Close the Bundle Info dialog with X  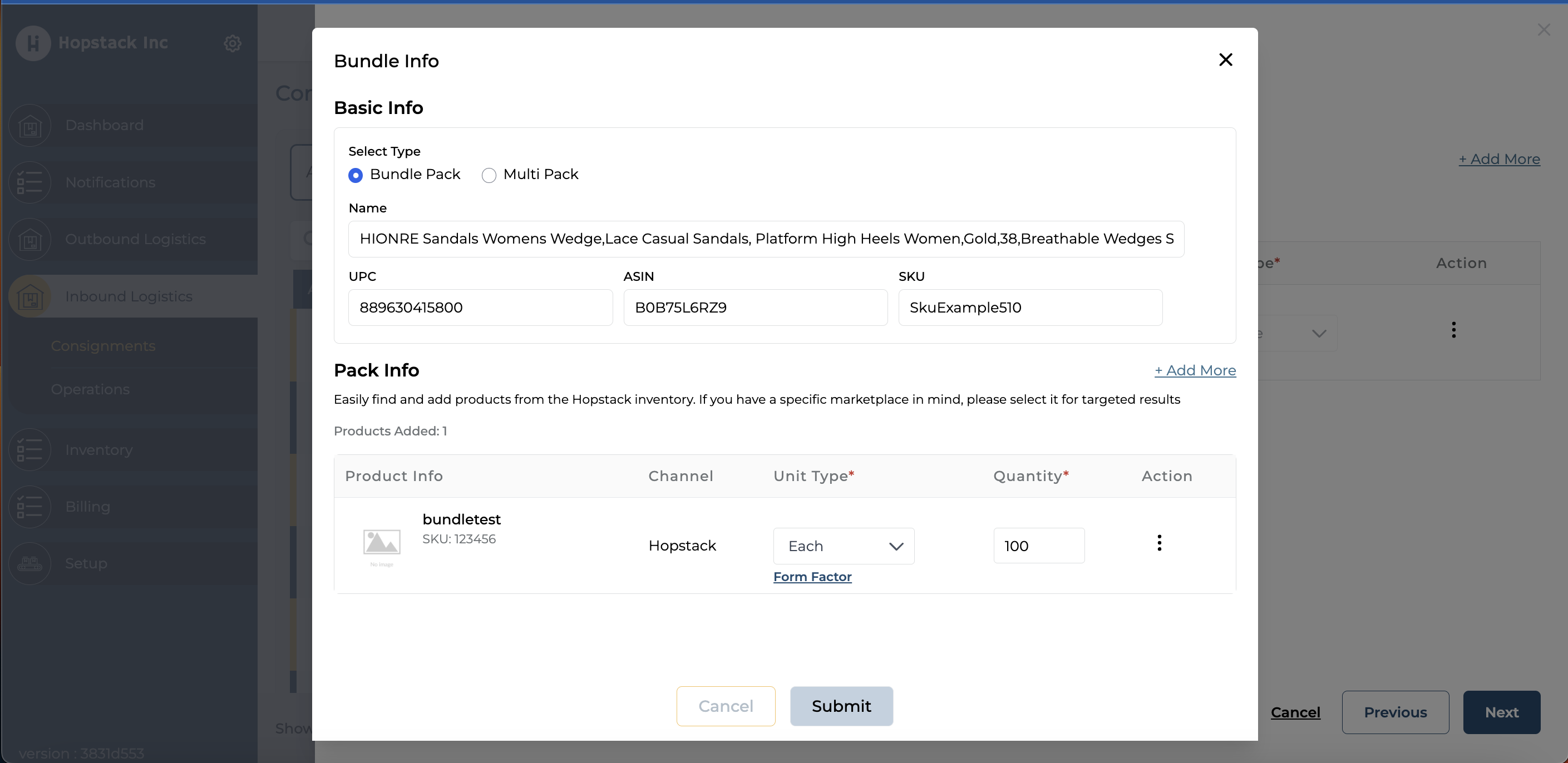pyautogui.click(x=1225, y=60)
